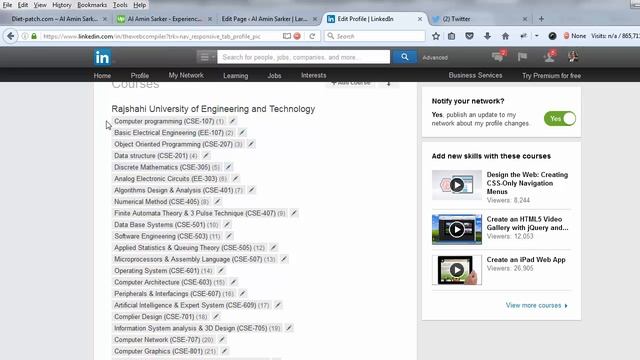This screenshot has width=640, height=360.
Task: Play the CSS-Only Navigation Menus course thumbnail
Action: (457, 185)
